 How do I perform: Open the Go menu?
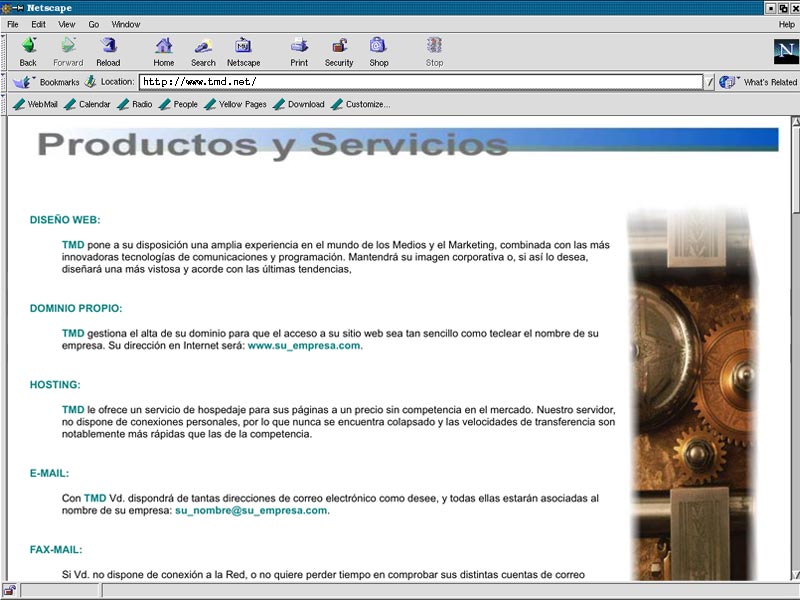[94, 24]
